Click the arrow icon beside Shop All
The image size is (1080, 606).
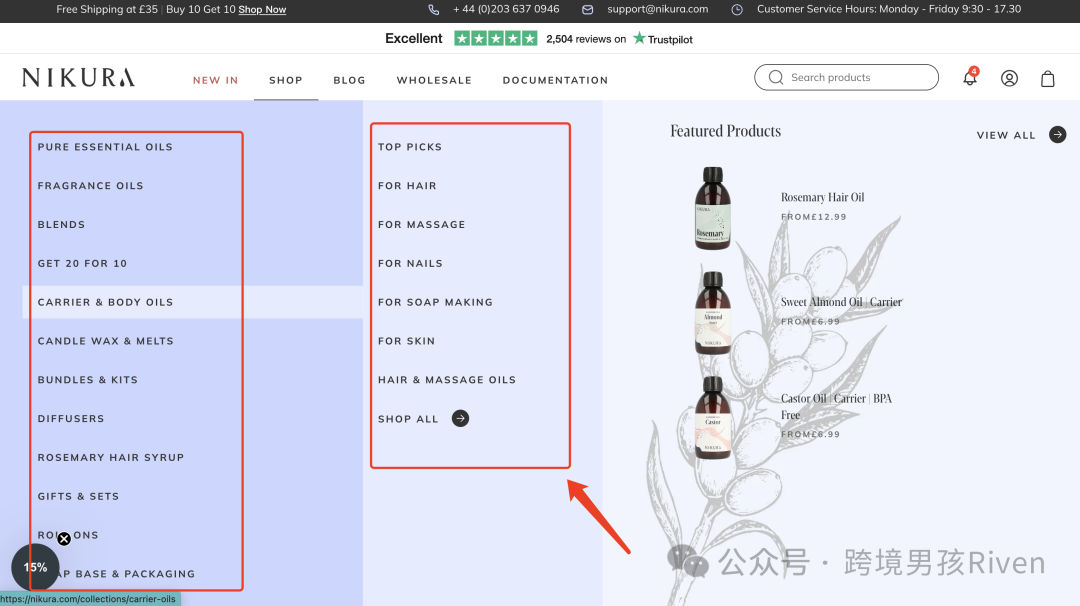click(x=460, y=418)
